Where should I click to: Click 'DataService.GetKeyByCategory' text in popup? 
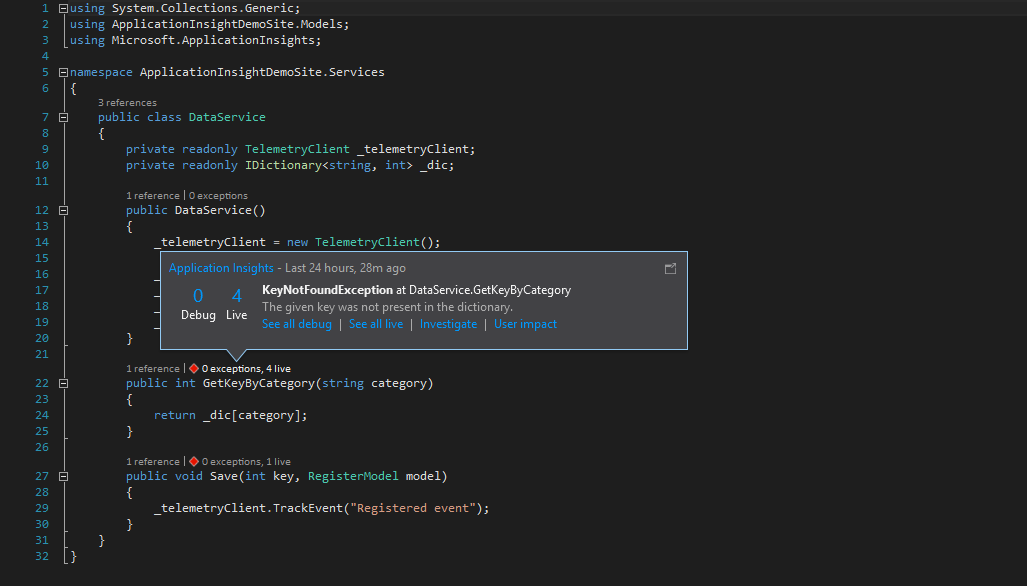490,290
